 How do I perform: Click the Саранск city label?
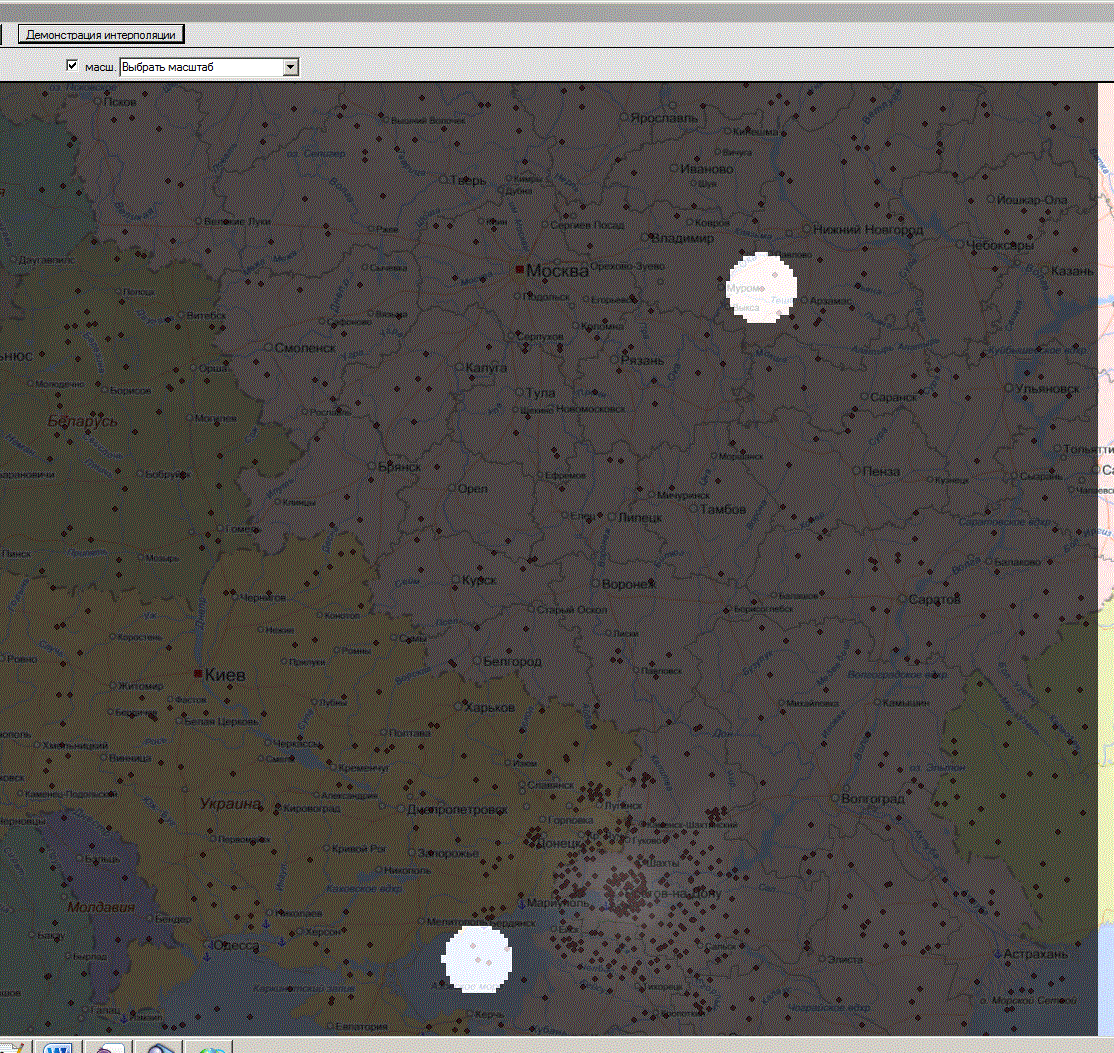point(894,397)
